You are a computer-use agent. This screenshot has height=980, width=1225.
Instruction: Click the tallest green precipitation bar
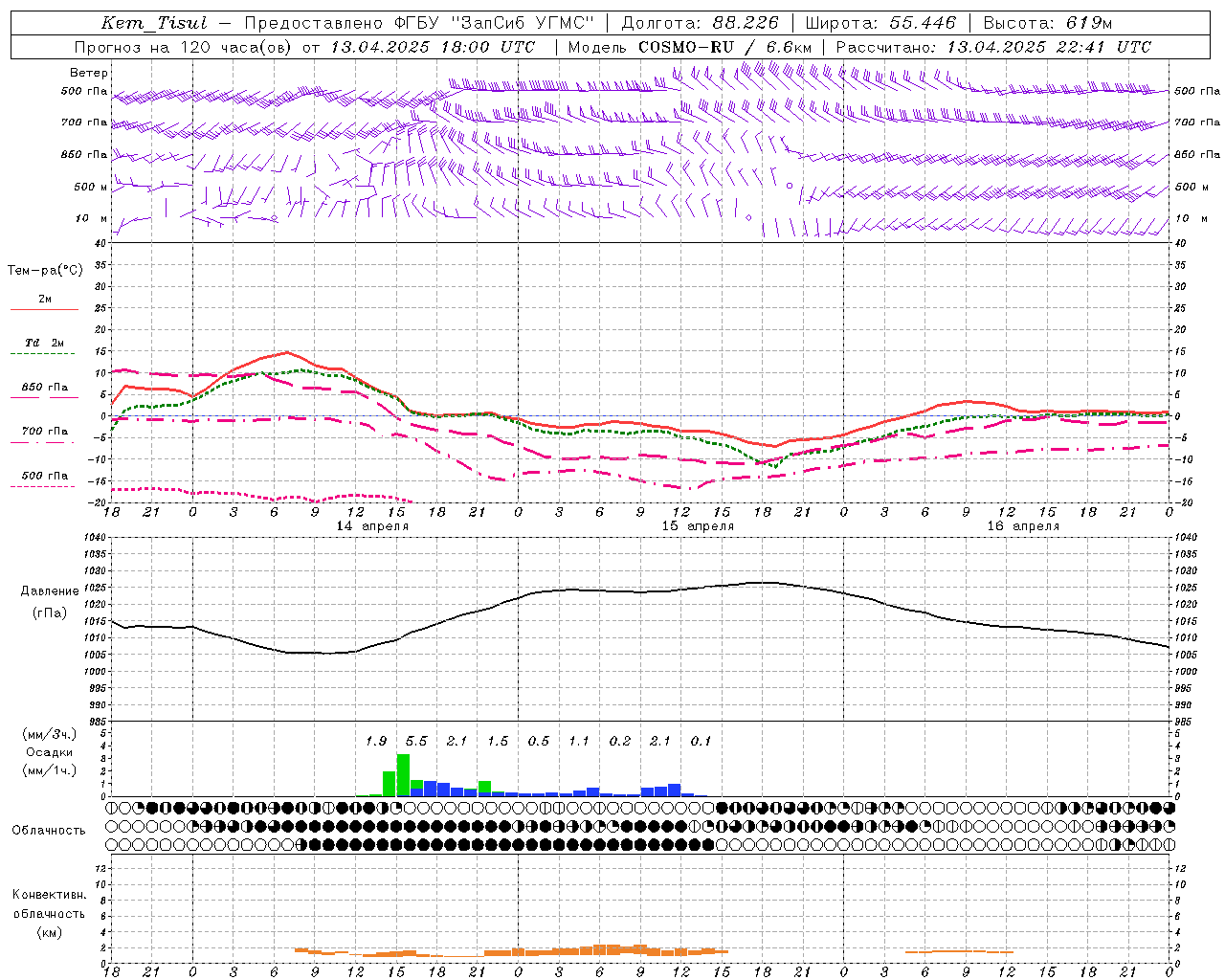click(x=403, y=775)
